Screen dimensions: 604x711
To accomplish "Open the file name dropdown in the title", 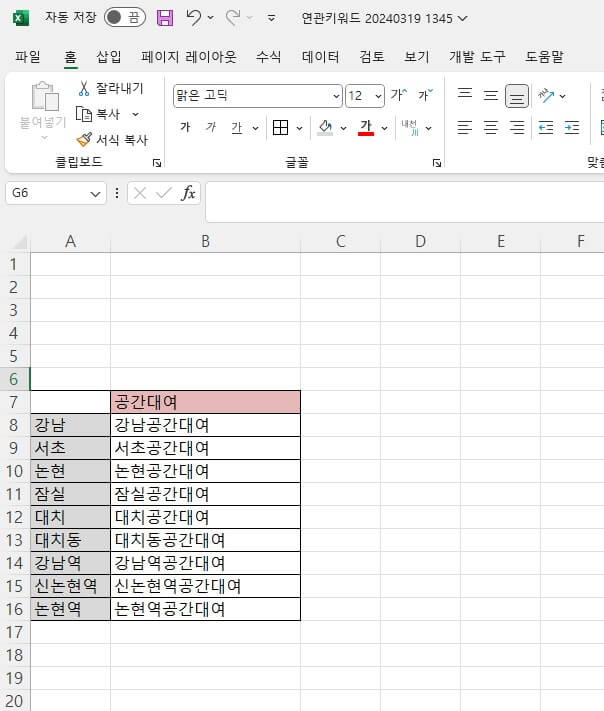I will point(463,19).
